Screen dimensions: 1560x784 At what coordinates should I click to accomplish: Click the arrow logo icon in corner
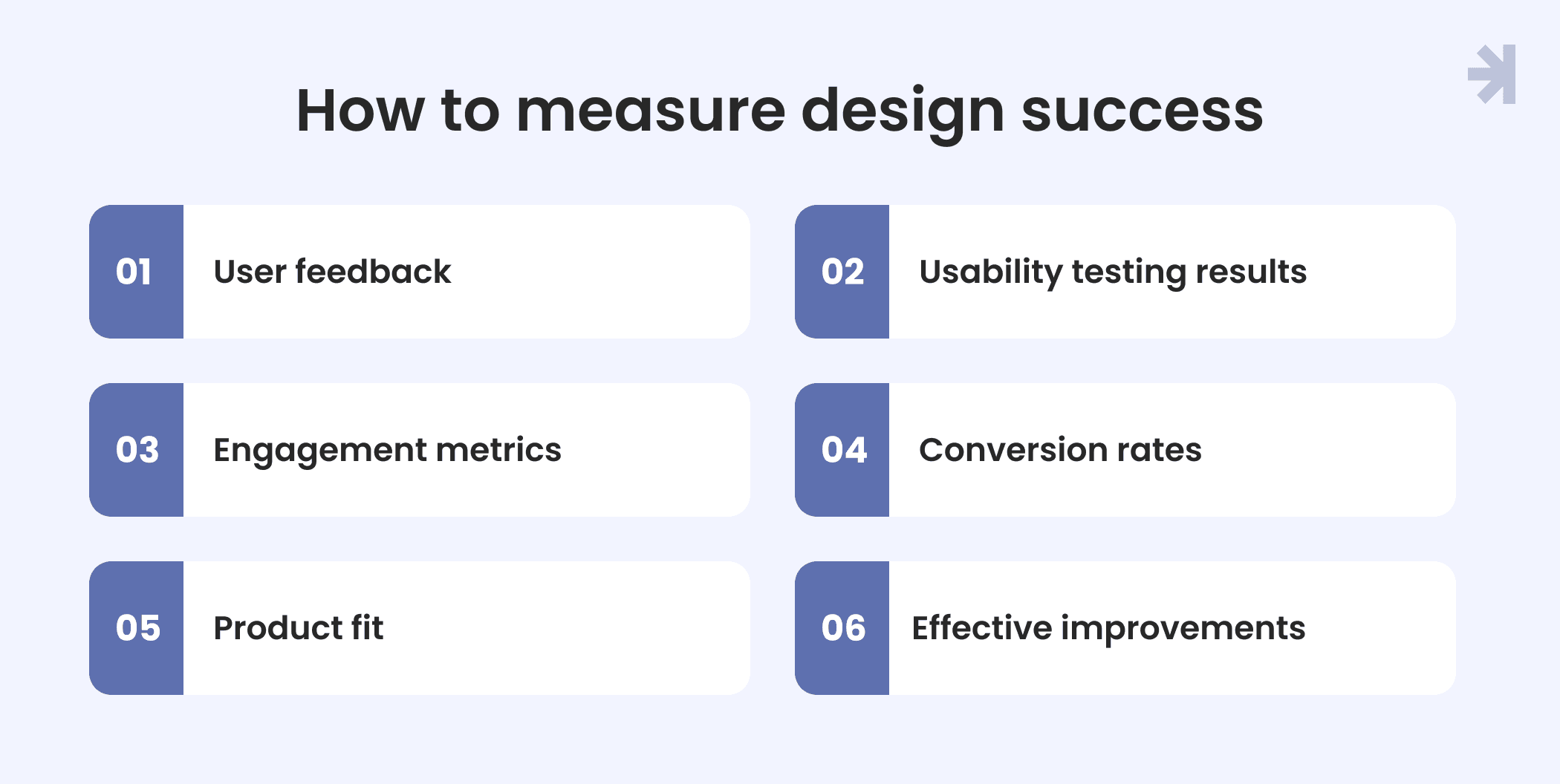point(1493,74)
